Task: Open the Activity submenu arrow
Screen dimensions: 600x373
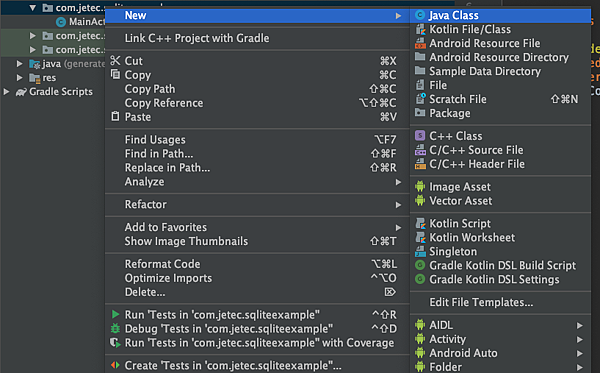Action: coord(580,339)
